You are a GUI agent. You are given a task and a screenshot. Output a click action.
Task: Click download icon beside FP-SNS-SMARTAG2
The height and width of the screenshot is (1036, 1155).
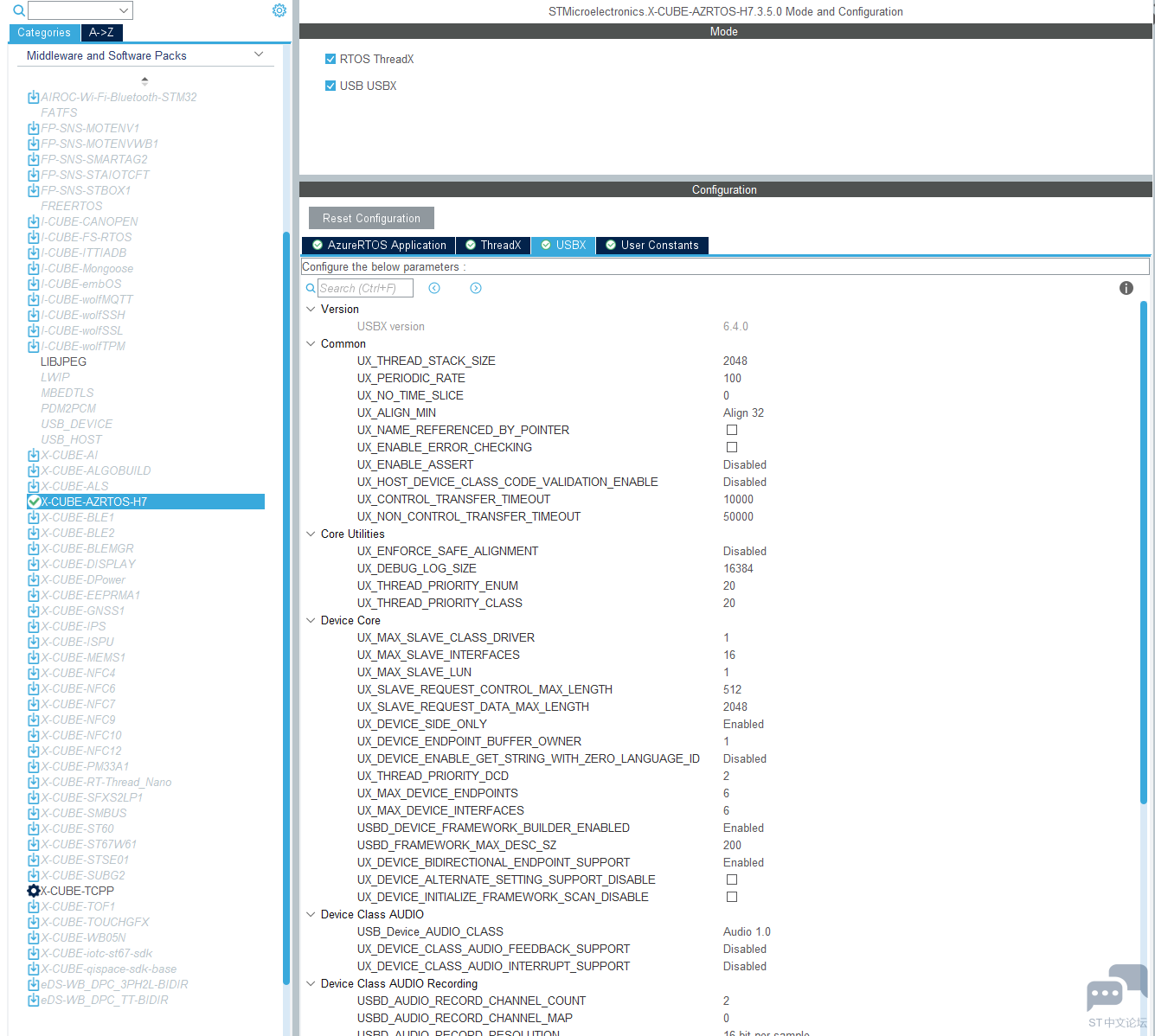click(33, 159)
